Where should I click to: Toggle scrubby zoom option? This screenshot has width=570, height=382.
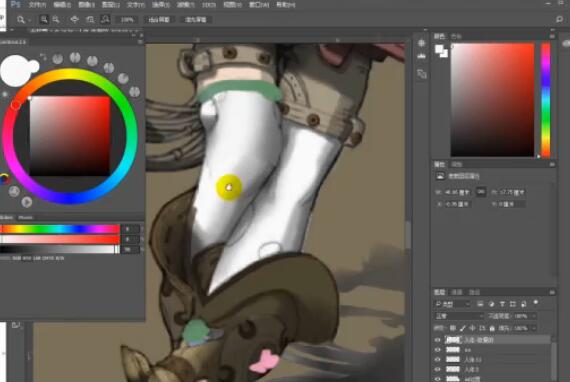point(105,20)
